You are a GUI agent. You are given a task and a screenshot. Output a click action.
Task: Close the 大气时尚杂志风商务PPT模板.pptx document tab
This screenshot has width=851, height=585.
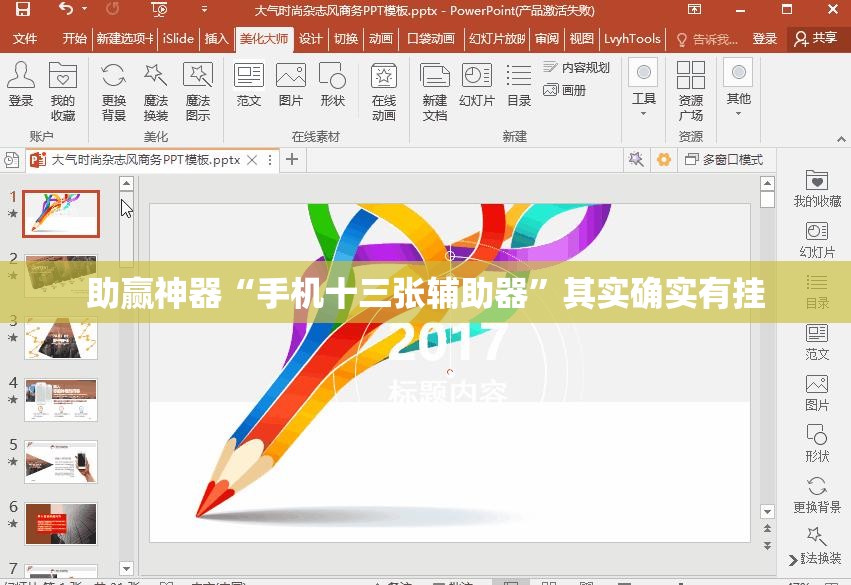pos(252,160)
